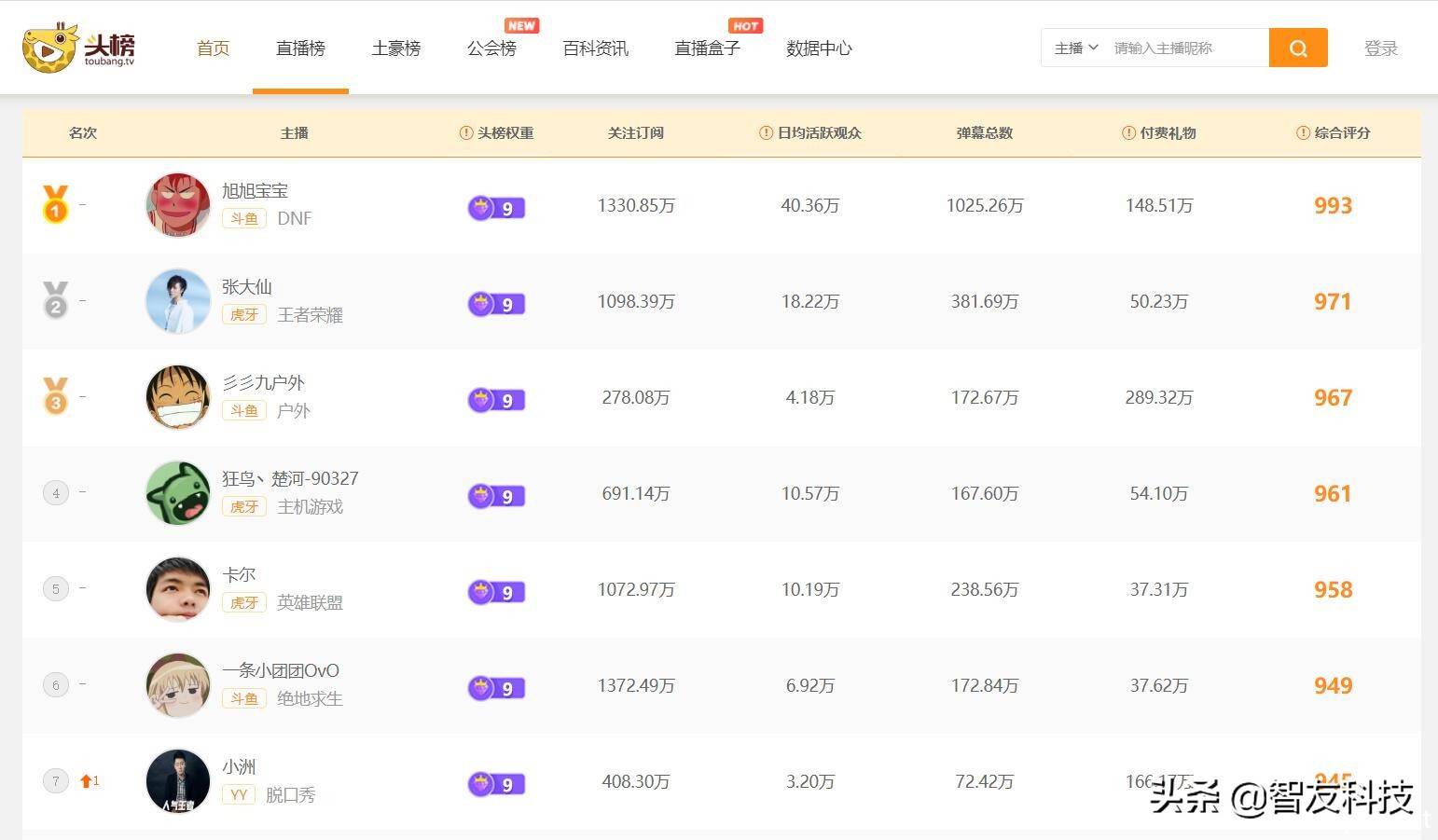Click the streamer name 卡尔
The height and width of the screenshot is (840, 1438).
[x=238, y=575]
